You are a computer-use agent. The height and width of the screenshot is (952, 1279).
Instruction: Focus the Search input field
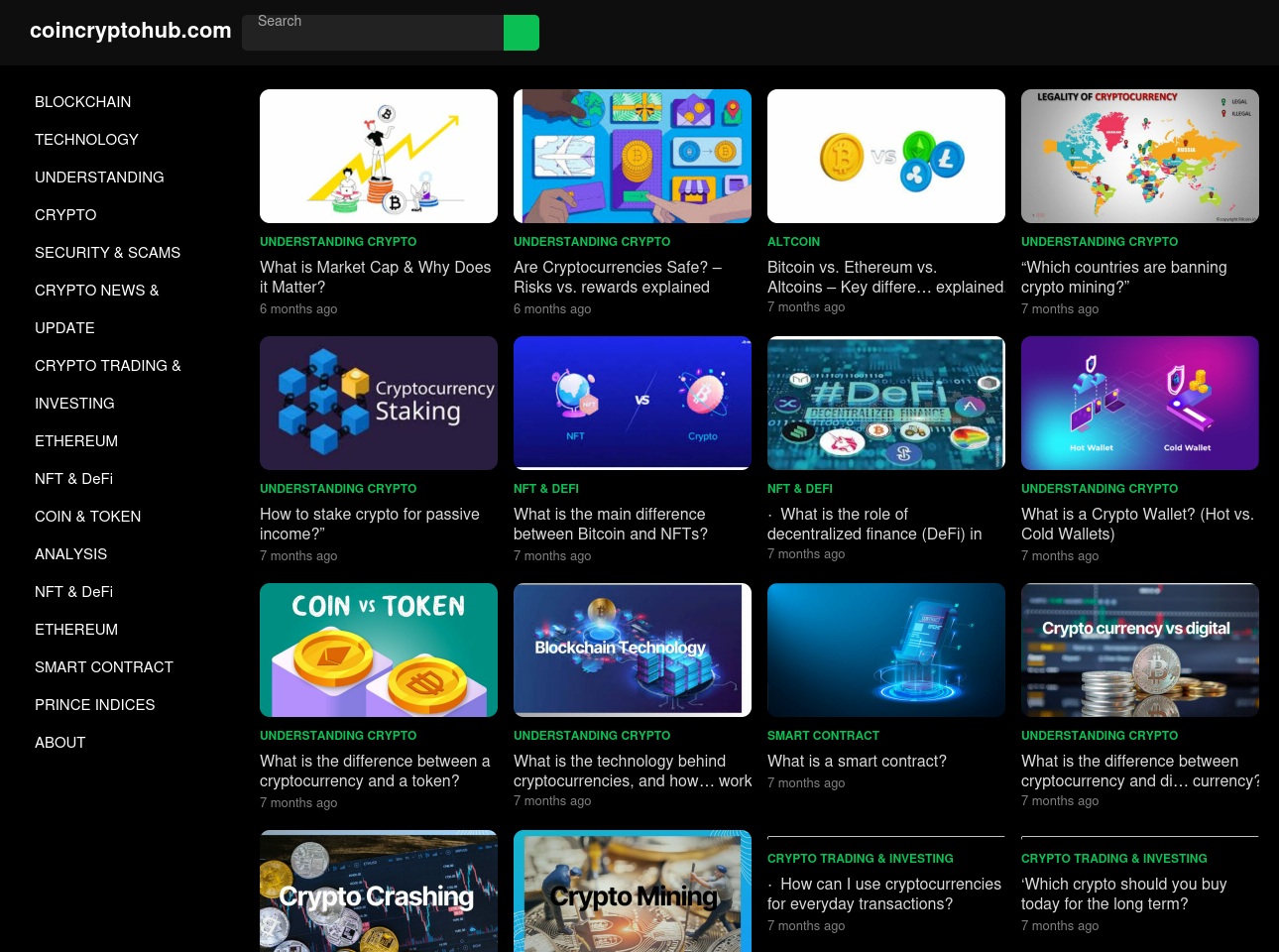[373, 33]
